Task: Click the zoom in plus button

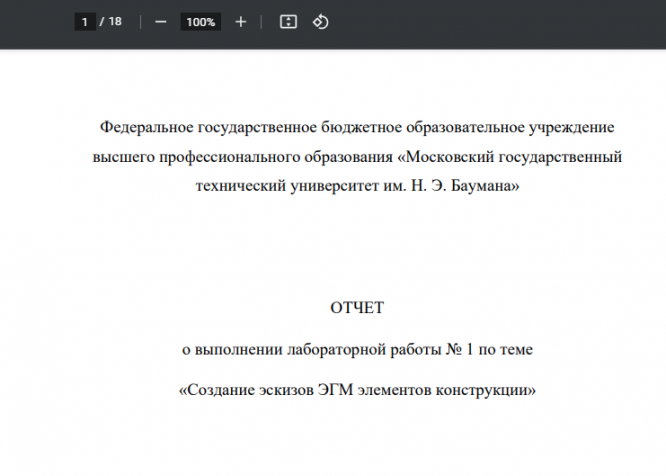Action: 240,22
